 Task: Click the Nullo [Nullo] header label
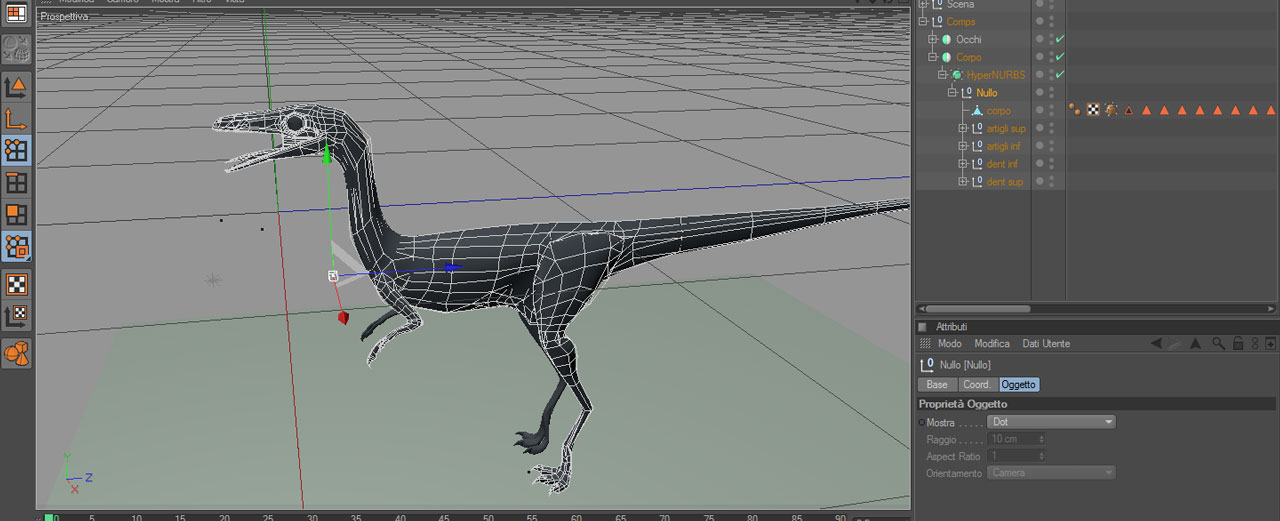coord(965,365)
